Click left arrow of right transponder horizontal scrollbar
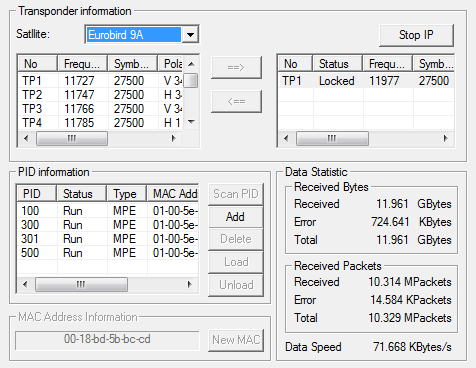 pyautogui.click(x=286, y=138)
